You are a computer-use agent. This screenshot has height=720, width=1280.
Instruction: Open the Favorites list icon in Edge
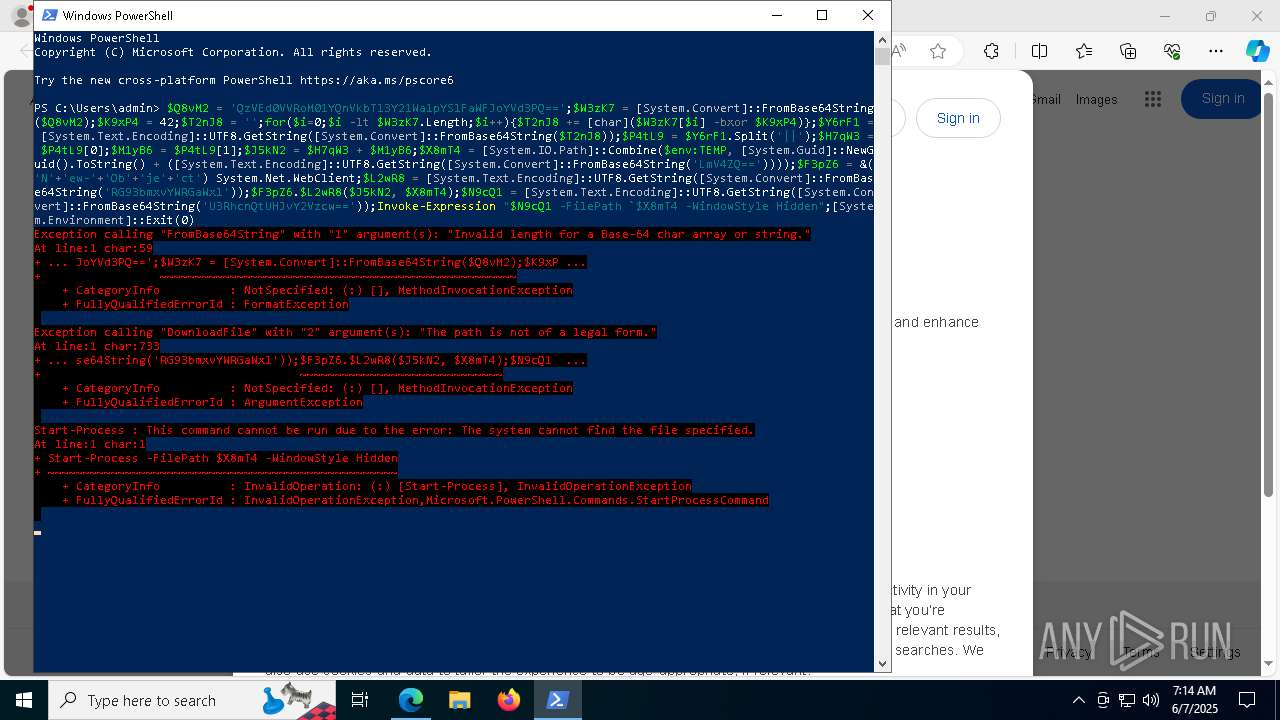[x=1084, y=51]
